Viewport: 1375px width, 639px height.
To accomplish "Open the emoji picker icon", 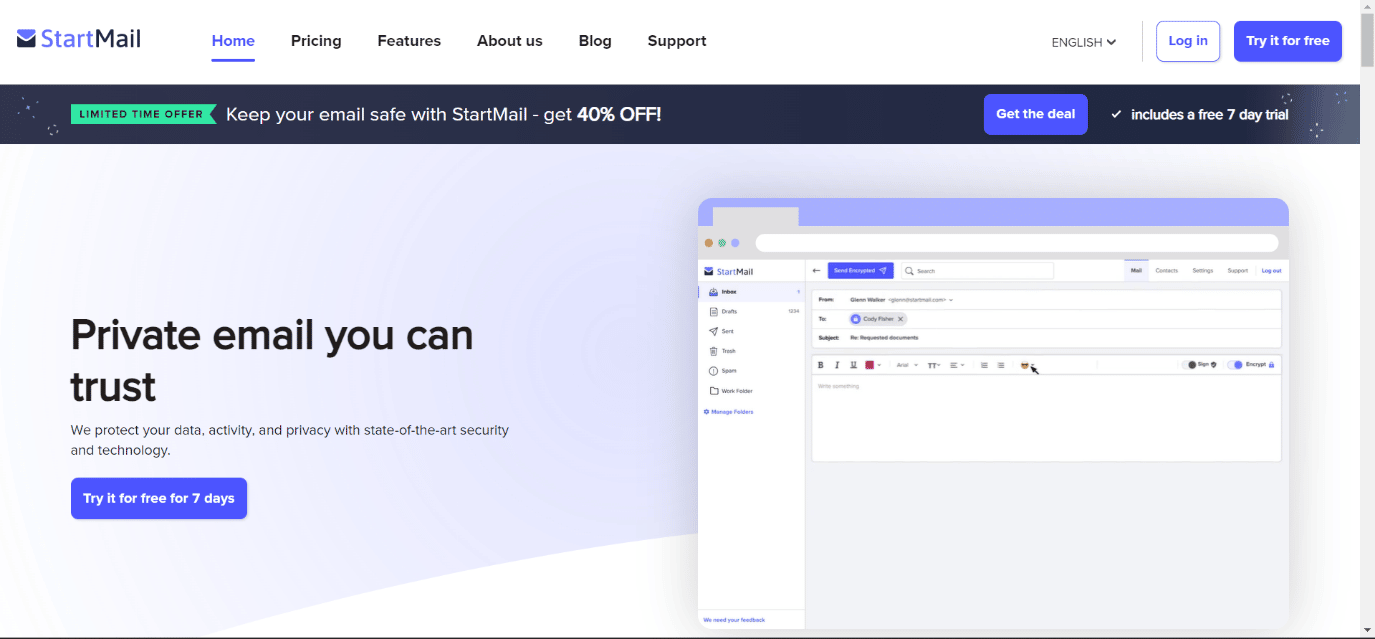I will pos(1025,365).
